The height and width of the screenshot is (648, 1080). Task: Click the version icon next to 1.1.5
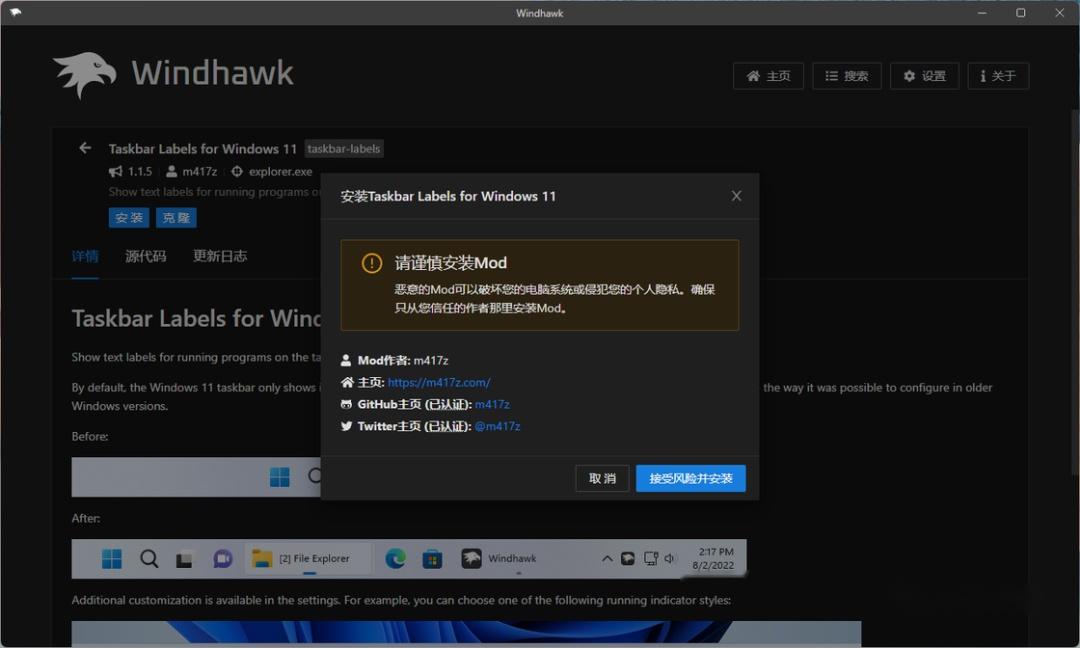(114, 171)
